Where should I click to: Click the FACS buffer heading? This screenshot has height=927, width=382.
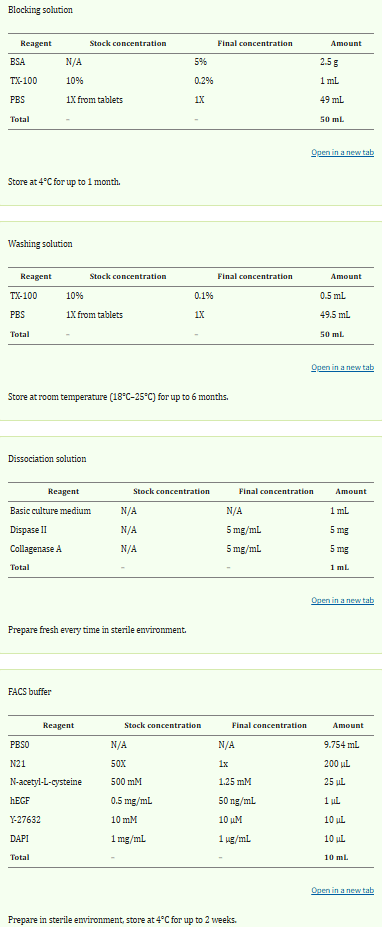click(30, 692)
